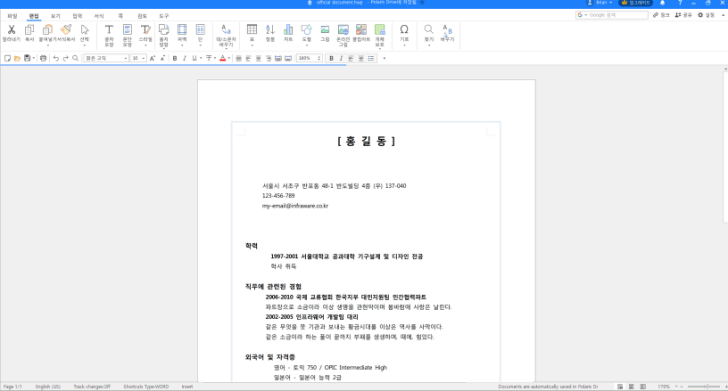Screen dimensions: 728x391
Task: Open the zoom percentage box
Action: coord(309,58)
